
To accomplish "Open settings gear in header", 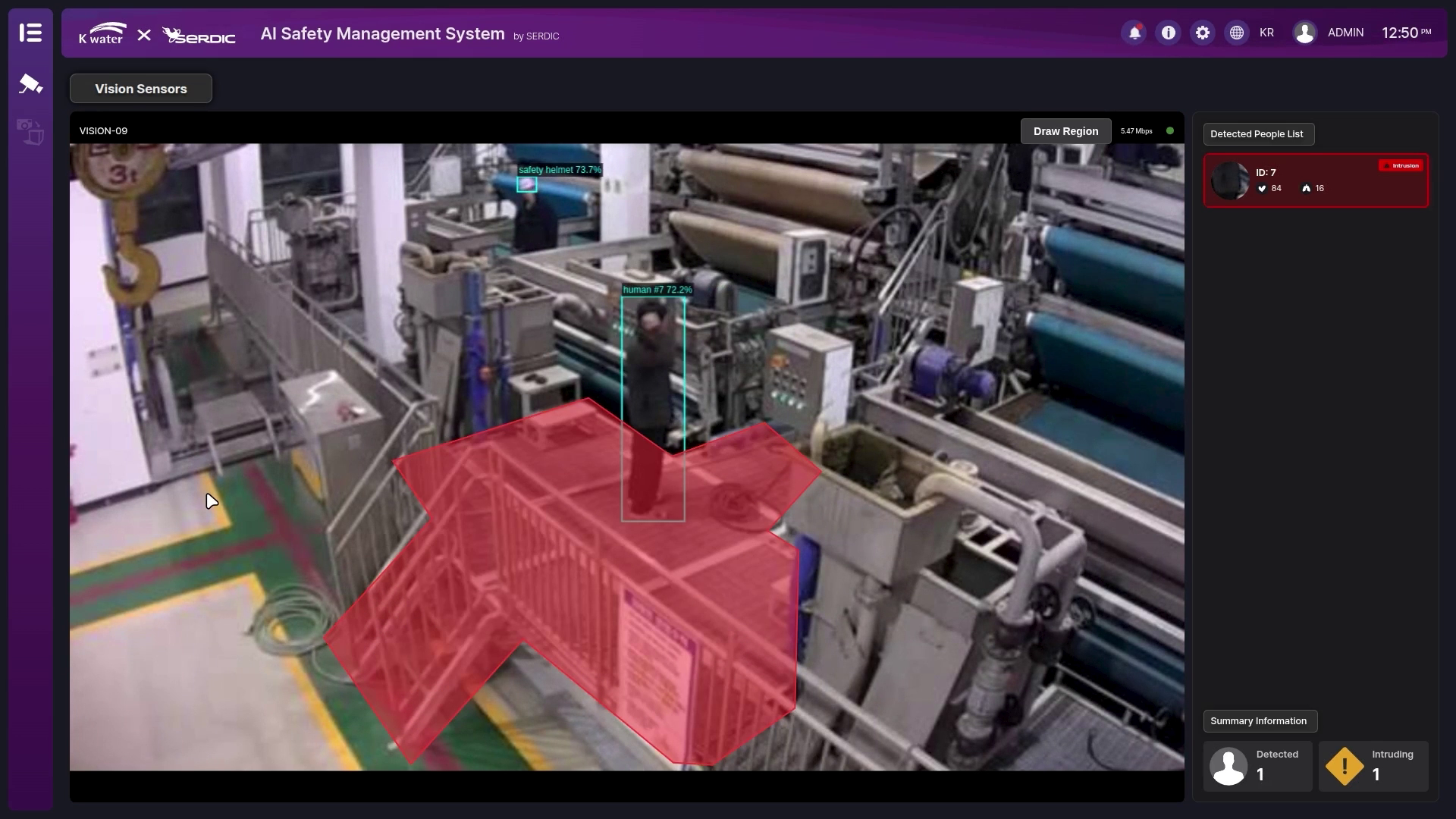I will click(x=1203, y=33).
